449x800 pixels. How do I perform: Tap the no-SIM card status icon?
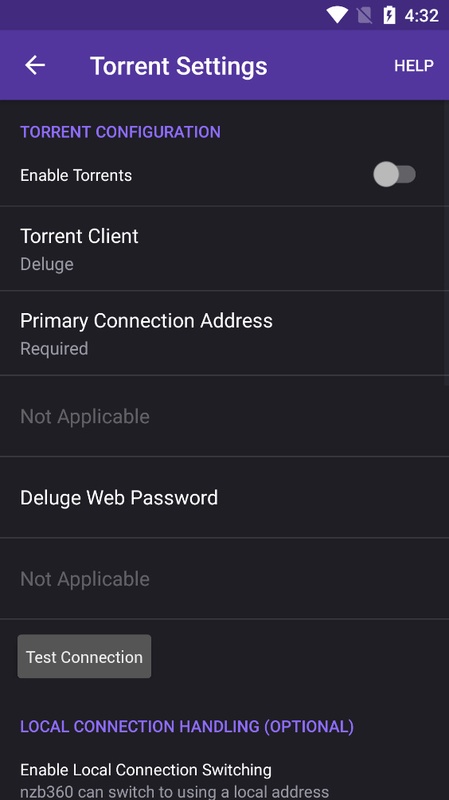click(x=364, y=15)
